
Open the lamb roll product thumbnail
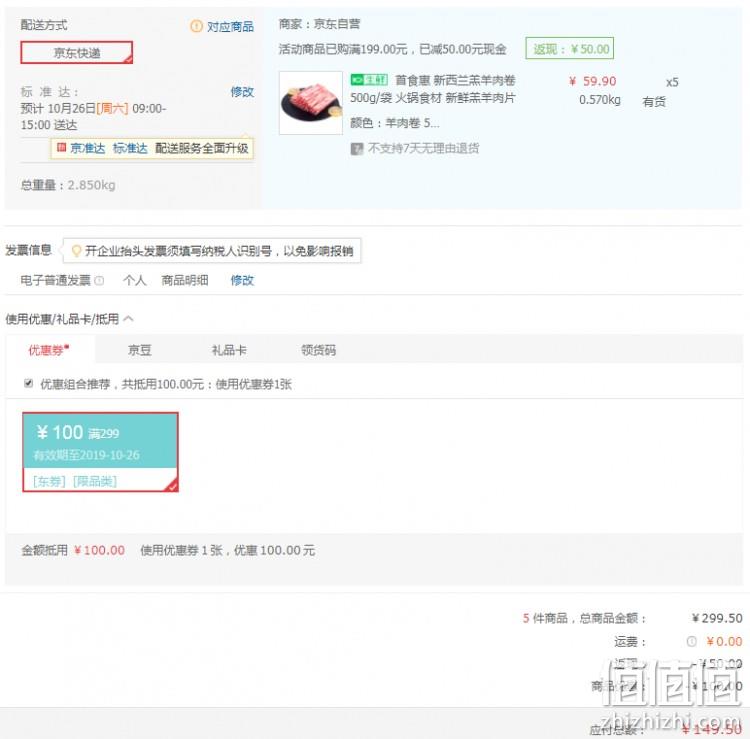tap(311, 103)
